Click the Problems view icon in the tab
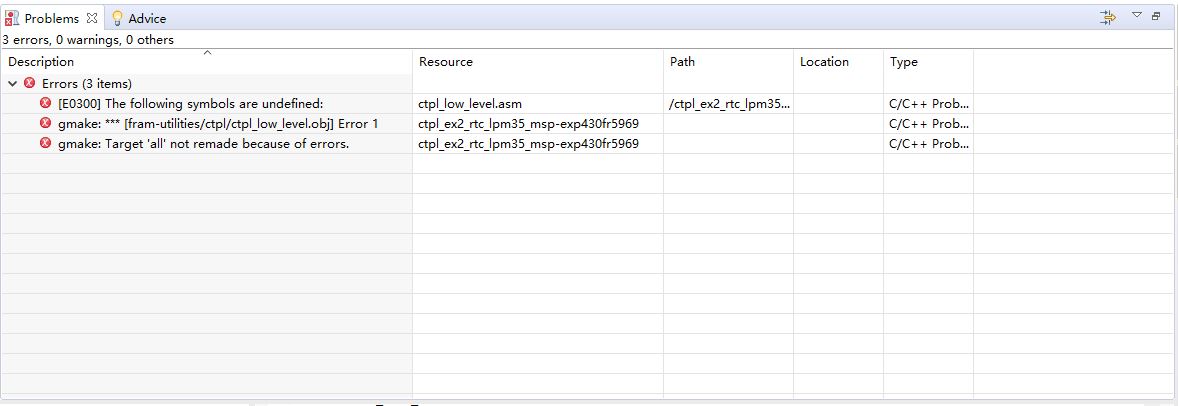1178x406 pixels. point(12,18)
